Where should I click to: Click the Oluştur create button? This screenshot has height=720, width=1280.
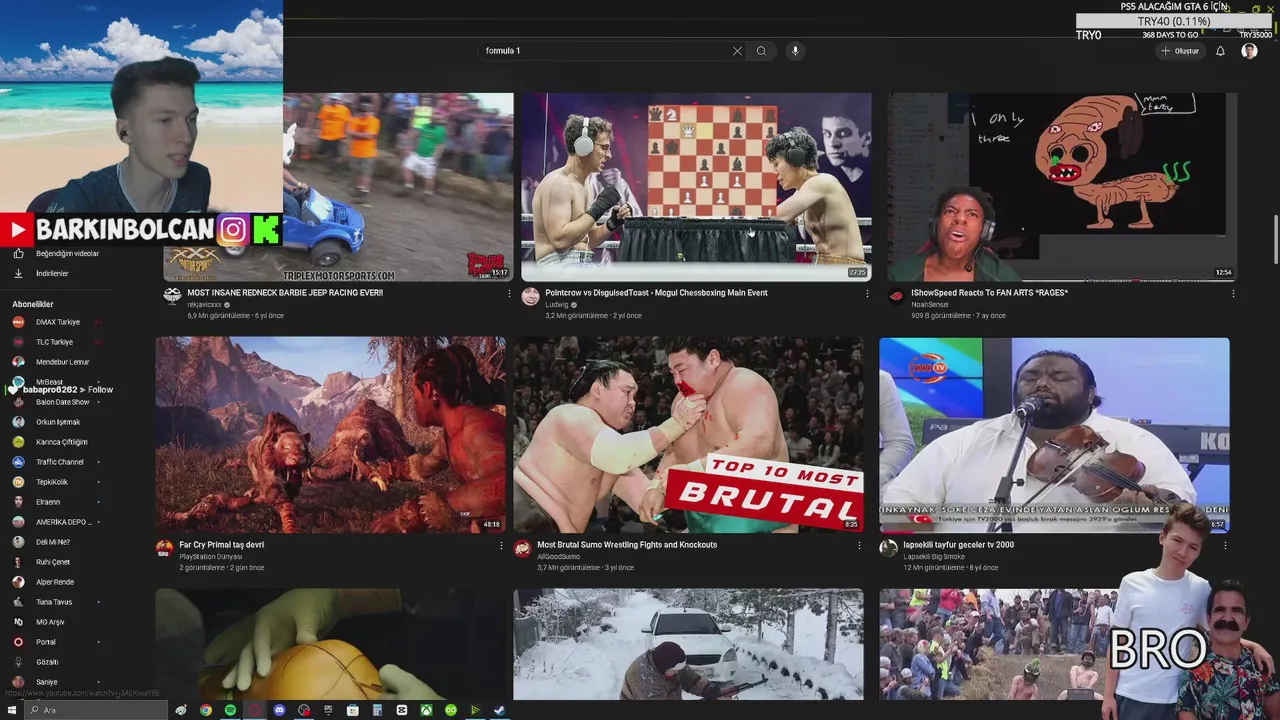click(x=1180, y=51)
